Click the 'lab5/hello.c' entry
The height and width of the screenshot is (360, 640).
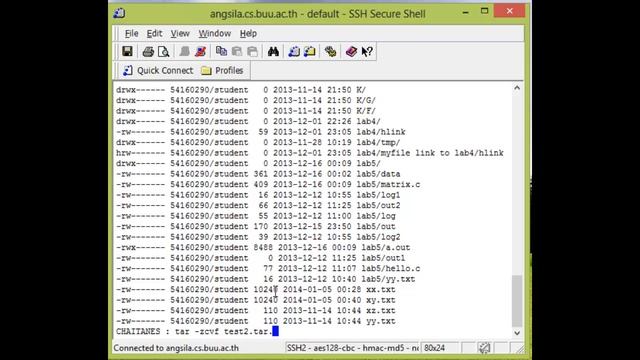[391, 269]
